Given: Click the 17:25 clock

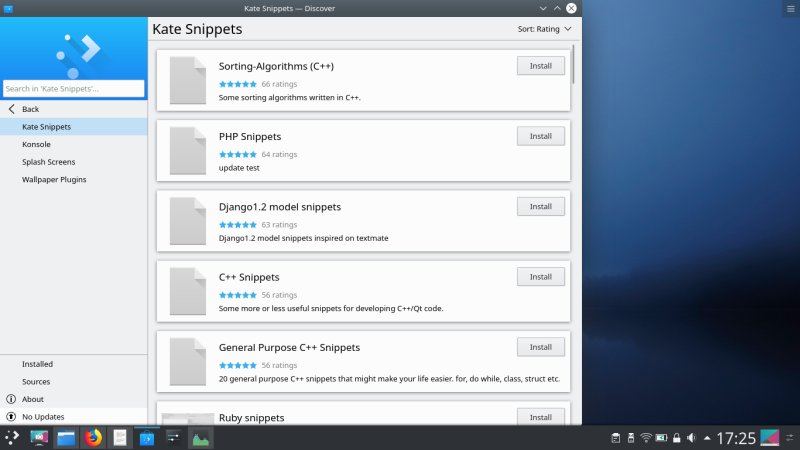Looking at the screenshot, I should click(x=736, y=438).
